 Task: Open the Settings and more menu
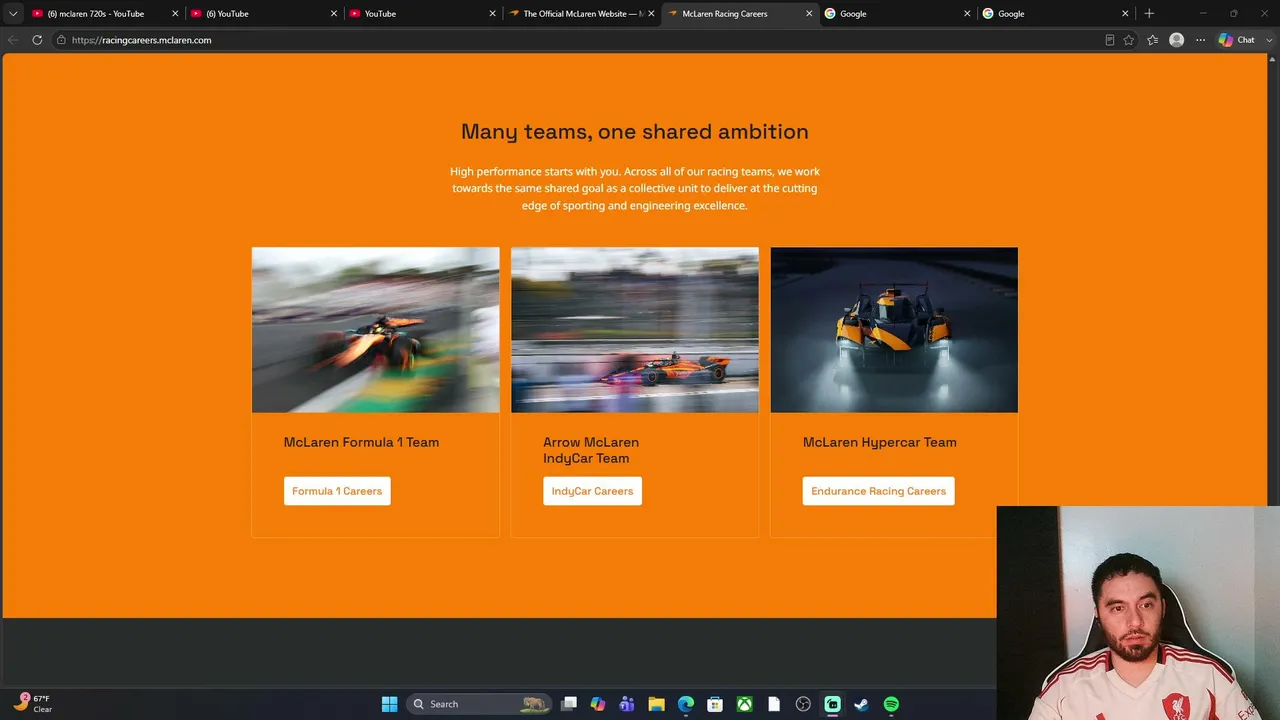1201,40
